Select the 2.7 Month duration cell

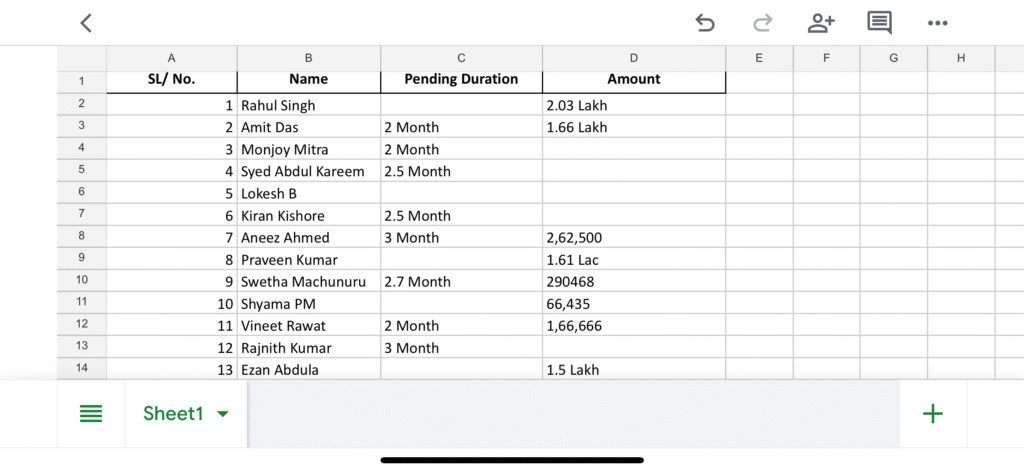tap(461, 282)
